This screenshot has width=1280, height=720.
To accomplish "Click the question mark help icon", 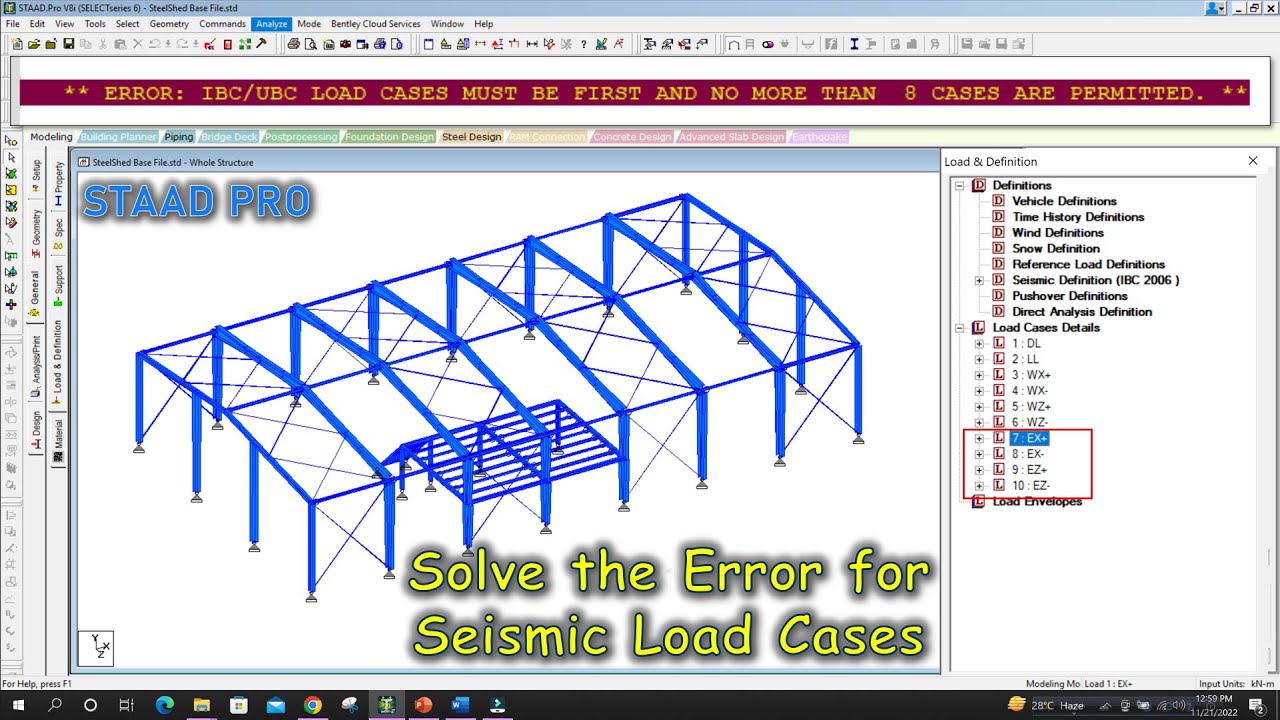I will [583, 44].
